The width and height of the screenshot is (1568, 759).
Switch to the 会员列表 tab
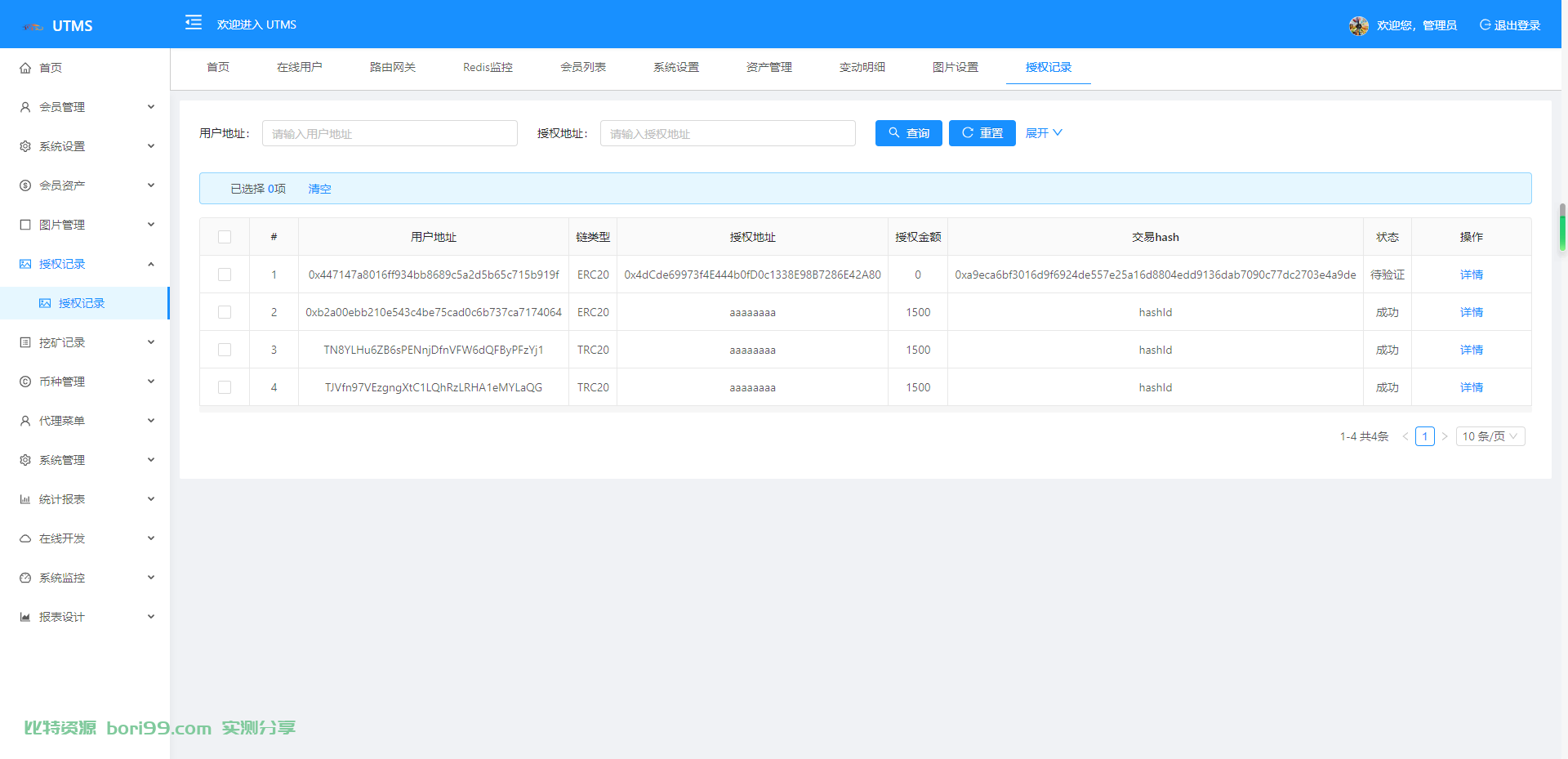click(583, 67)
